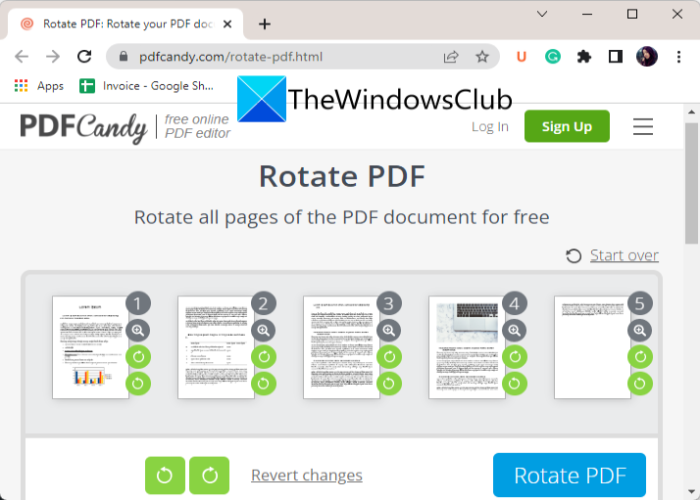Image resolution: width=700 pixels, height=500 pixels.
Task: Open a new browser tab
Action: point(265,24)
